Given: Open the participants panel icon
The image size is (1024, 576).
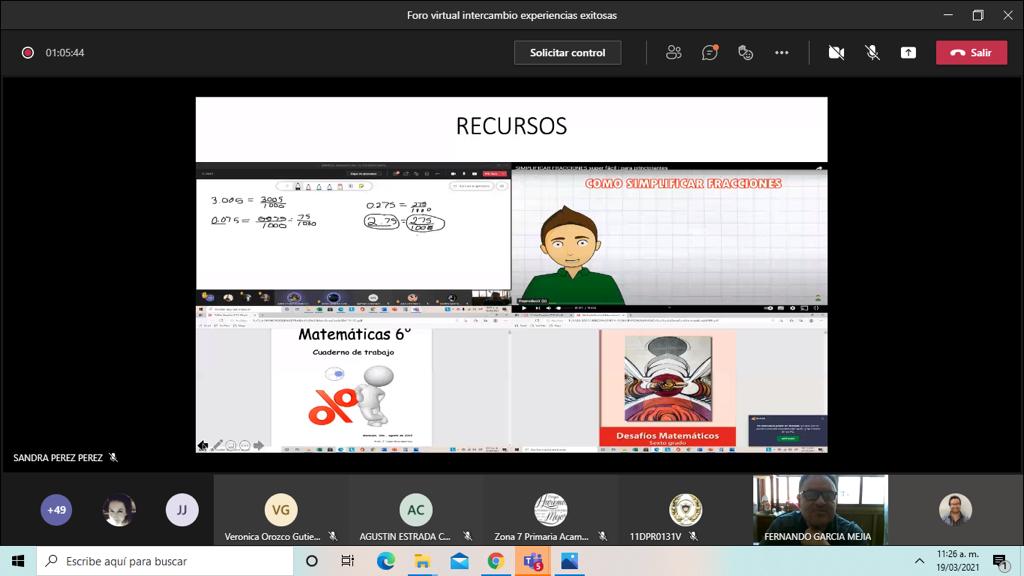Looking at the screenshot, I should click(674, 53).
